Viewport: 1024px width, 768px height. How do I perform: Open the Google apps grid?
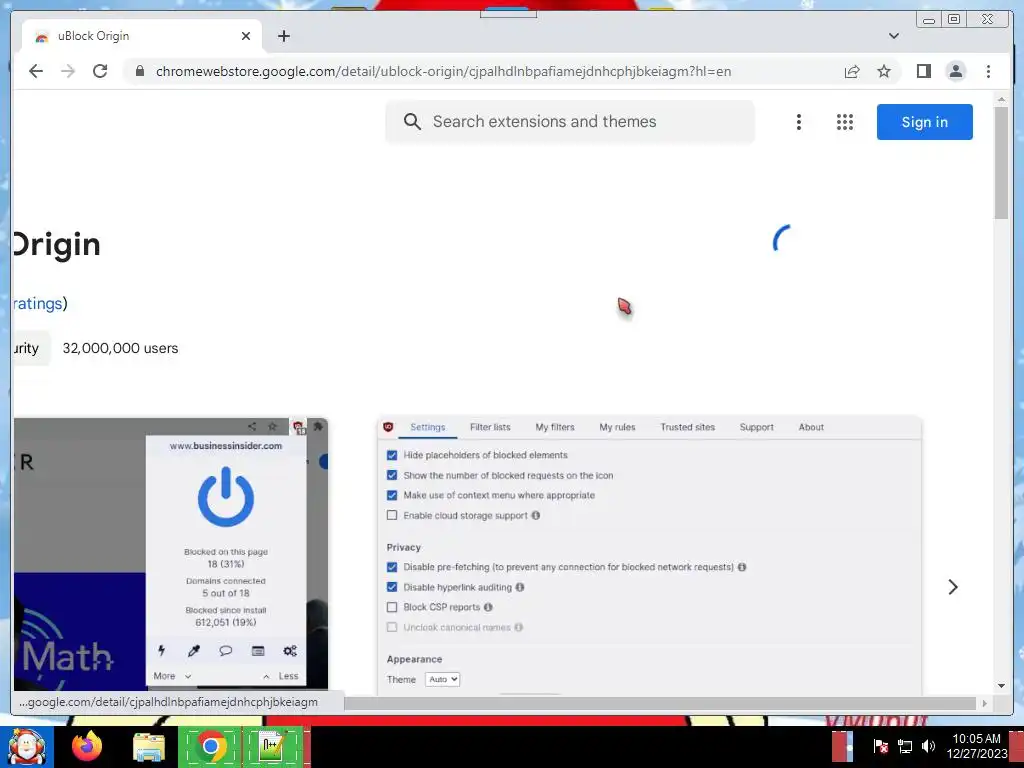[x=845, y=122]
